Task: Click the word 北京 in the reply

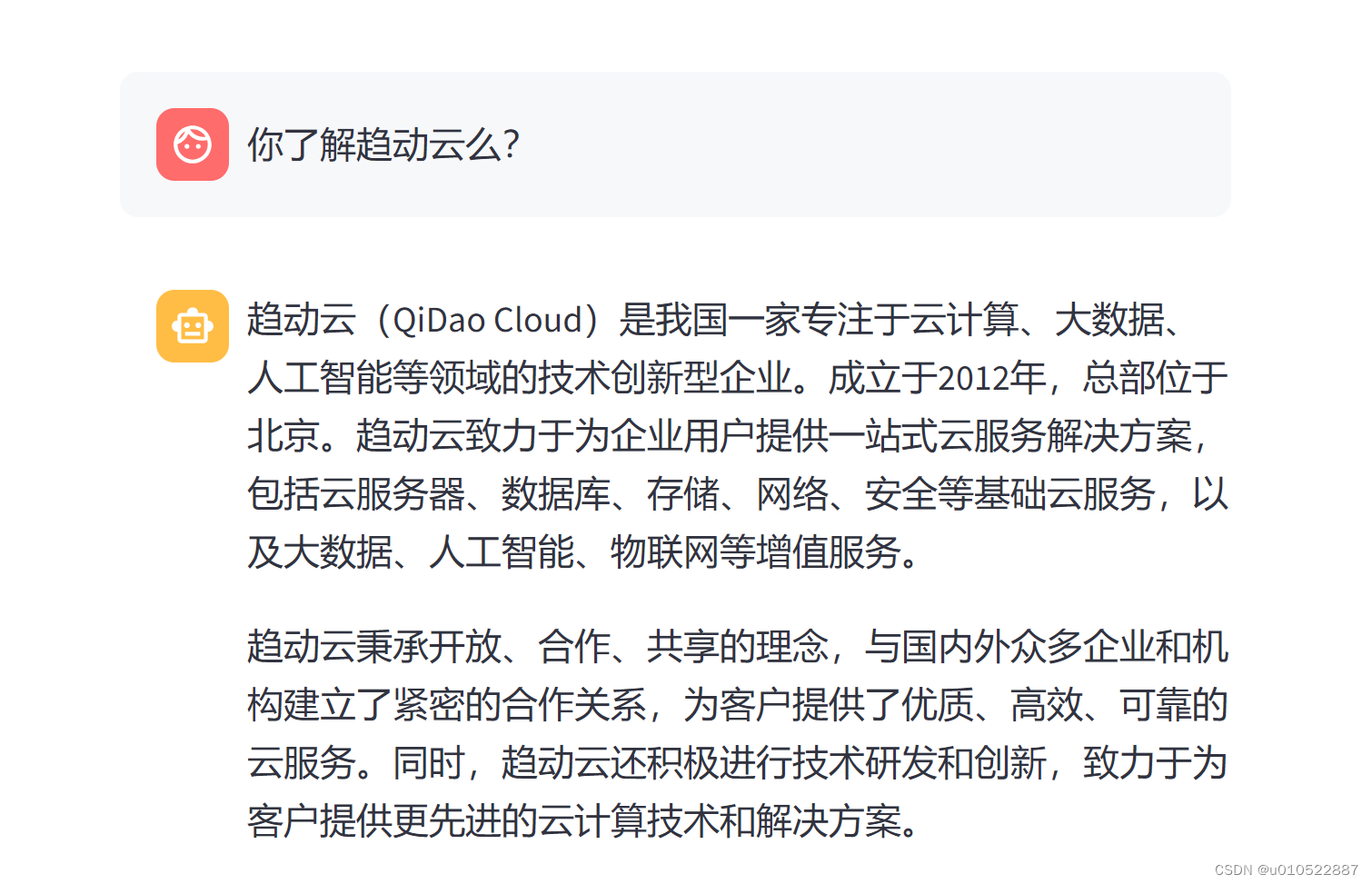Action: pyautogui.click(x=283, y=436)
